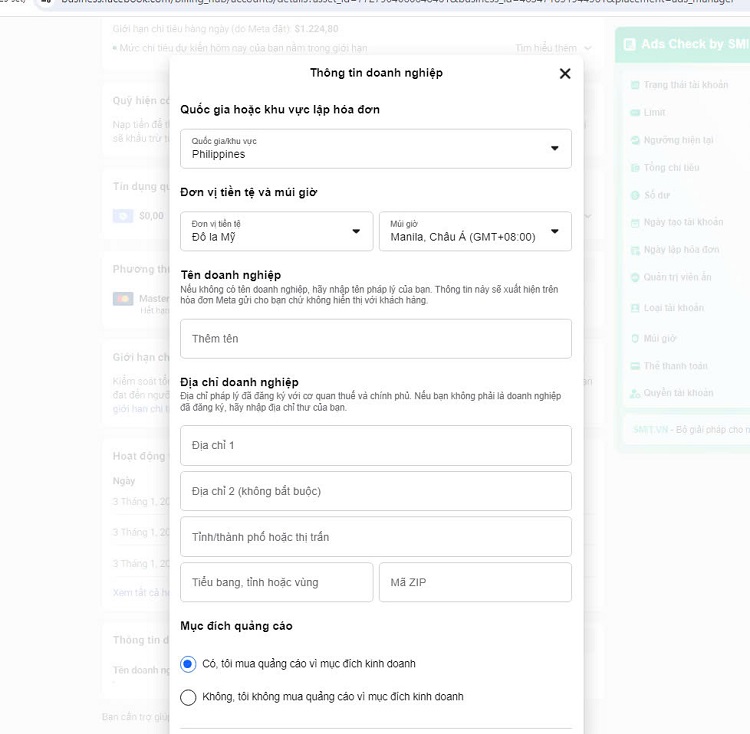Click the Quyền tài khoản icon
Image resolution: width=750 pixels, height=734 pixels.
[x=635, y=393]
